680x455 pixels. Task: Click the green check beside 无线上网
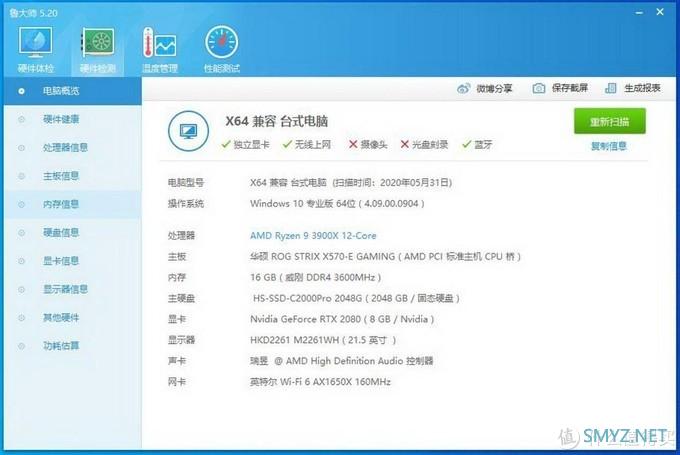tap(287, 144)
